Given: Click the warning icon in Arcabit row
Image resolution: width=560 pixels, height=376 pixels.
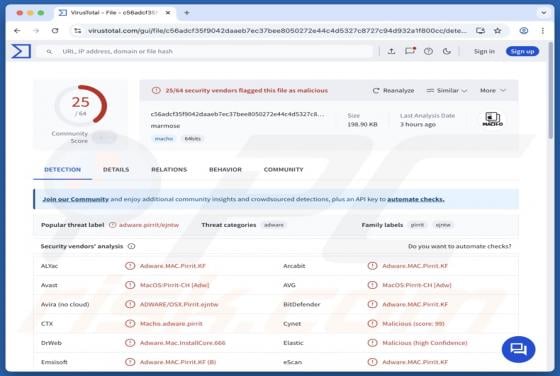Looking at the screenshot, I should click(372, 266).
